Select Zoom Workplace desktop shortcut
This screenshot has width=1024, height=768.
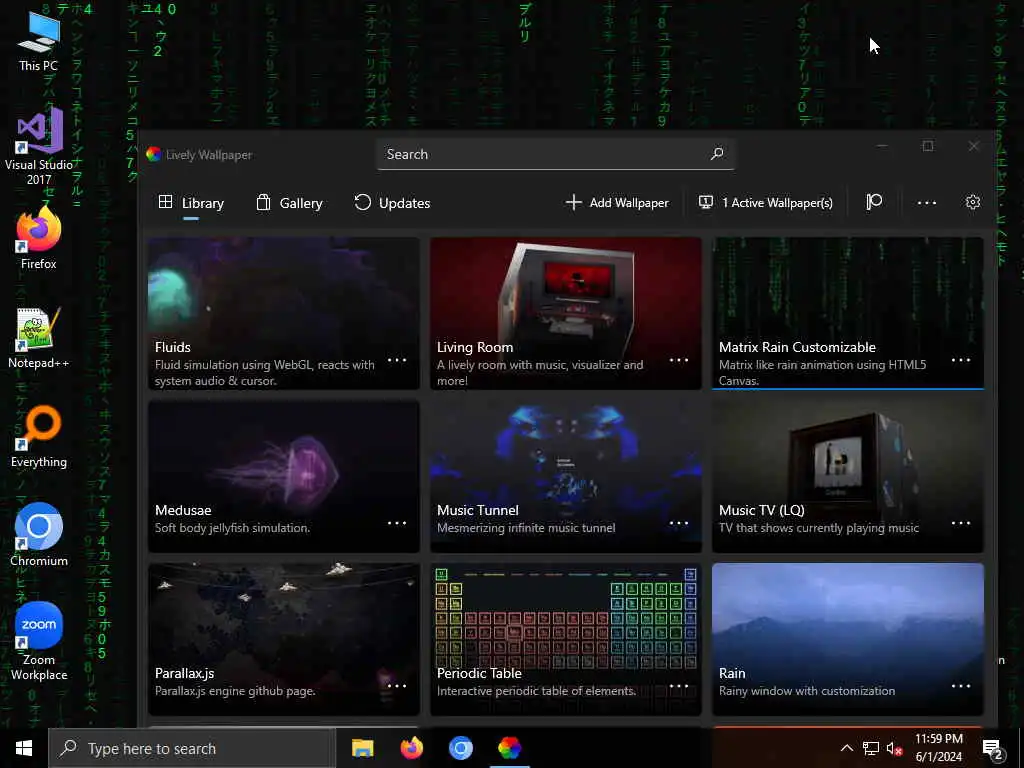tap(39, 642)
